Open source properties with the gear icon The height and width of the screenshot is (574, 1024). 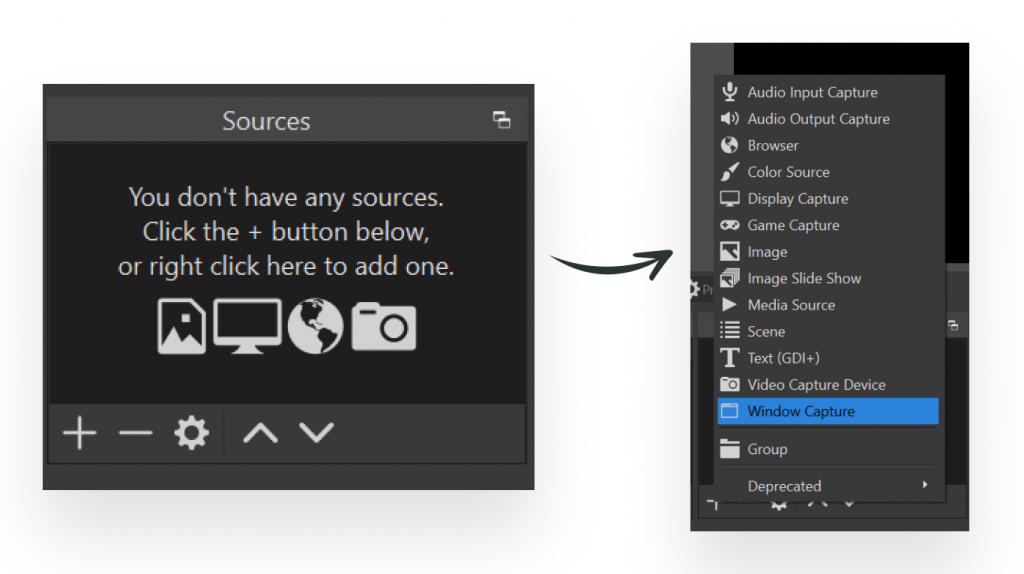(191, 432)
